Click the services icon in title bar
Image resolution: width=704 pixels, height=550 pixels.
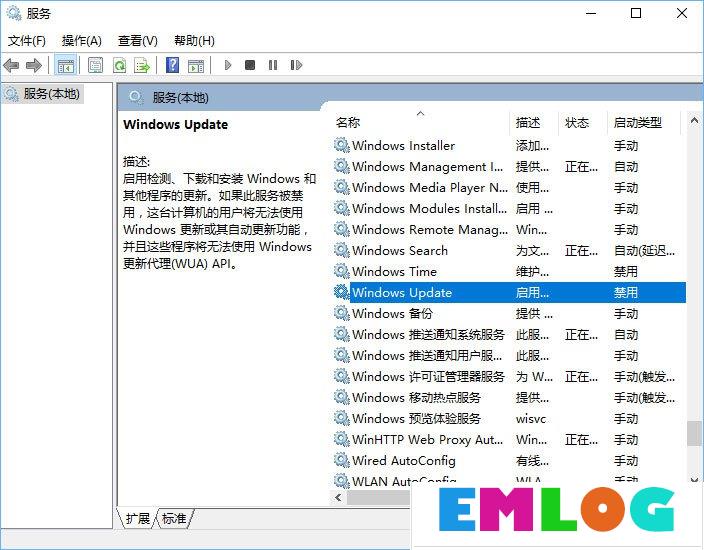click(x=13, y=13)
